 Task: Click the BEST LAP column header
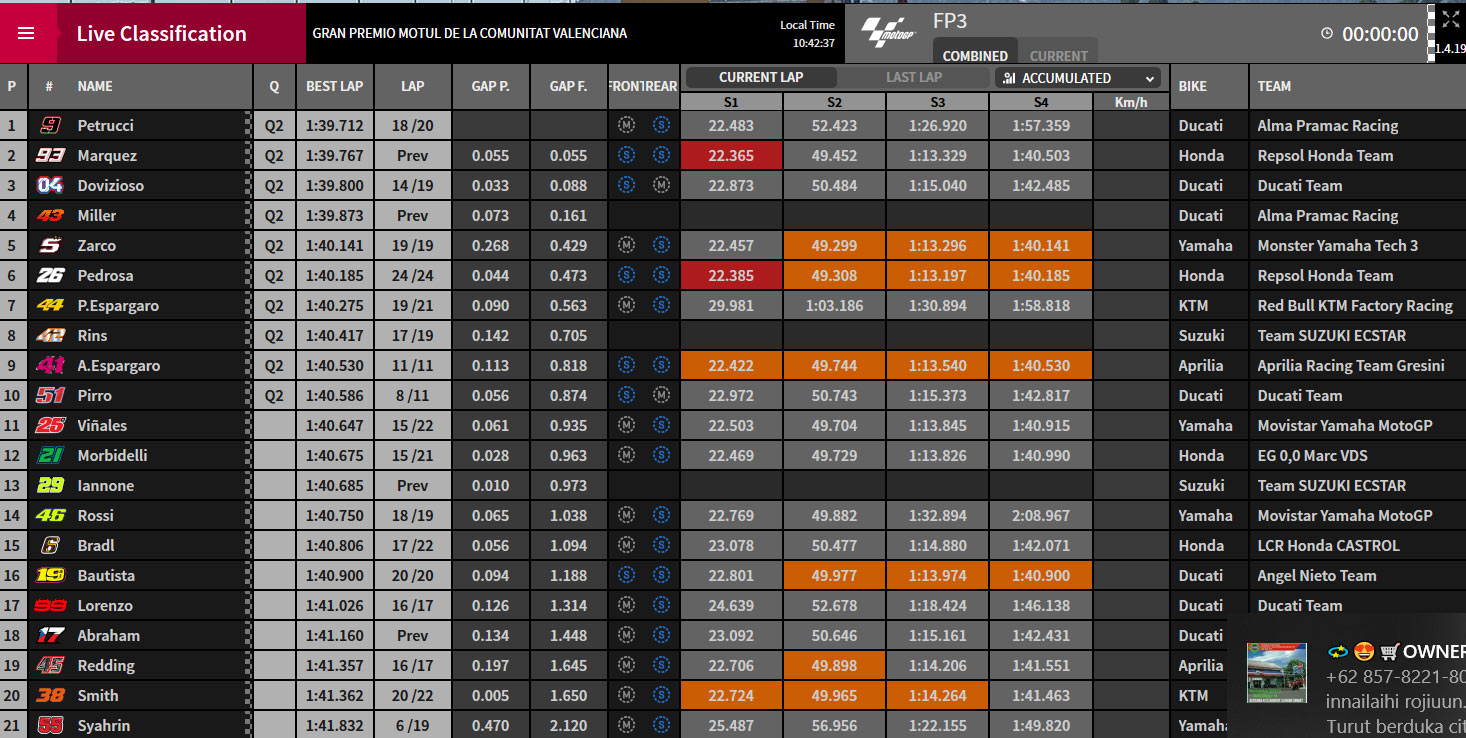coord(335,86)
